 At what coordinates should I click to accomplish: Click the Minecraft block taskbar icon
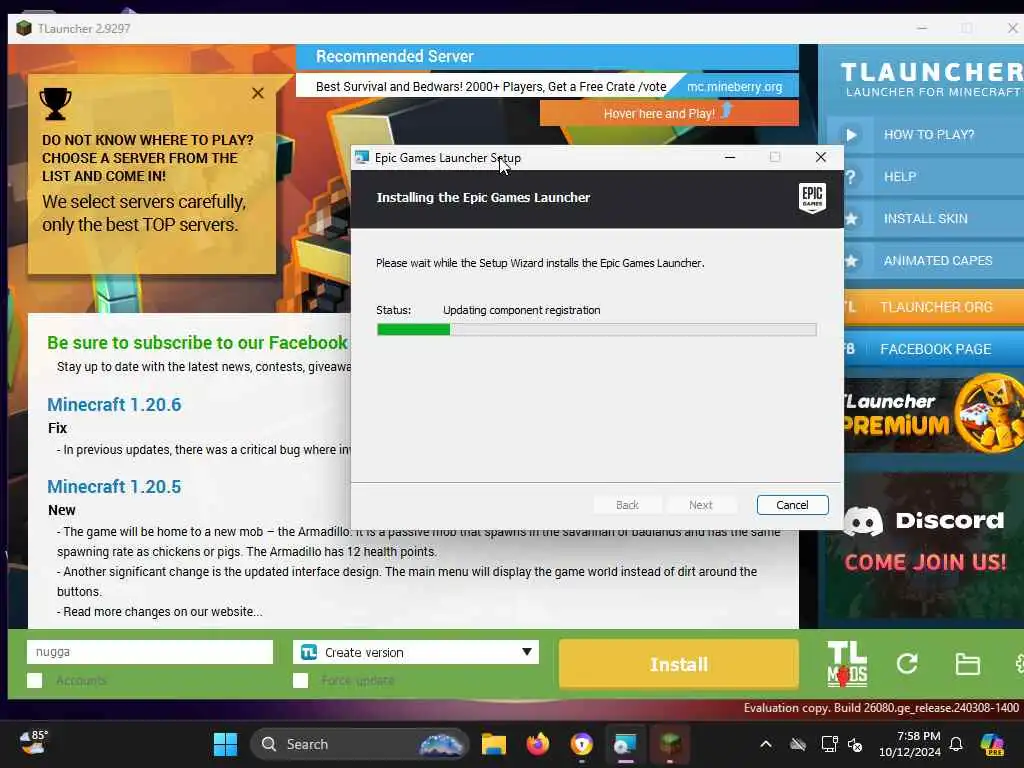[x=669, y=744]
